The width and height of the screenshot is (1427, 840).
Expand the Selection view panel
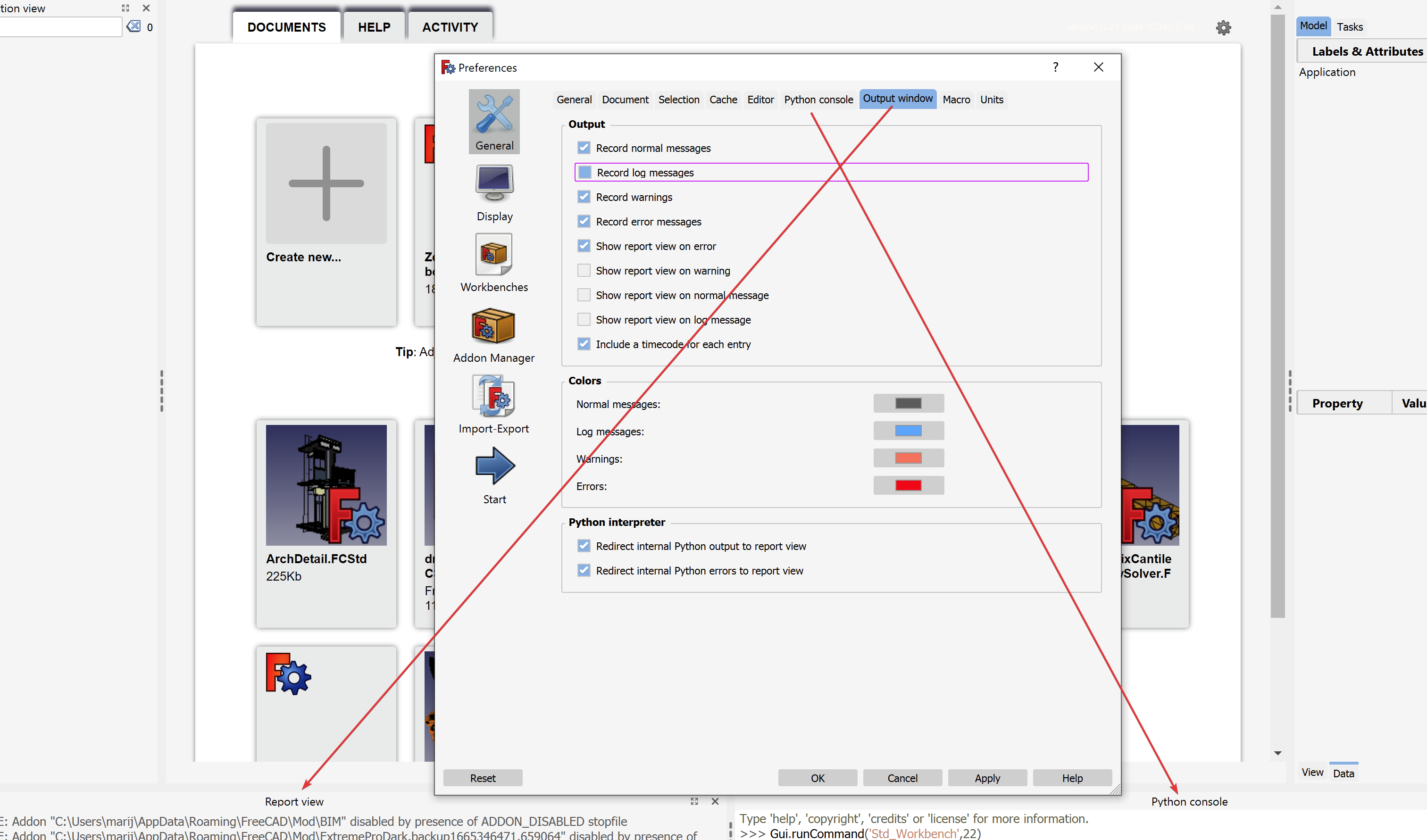pos(125,8)
